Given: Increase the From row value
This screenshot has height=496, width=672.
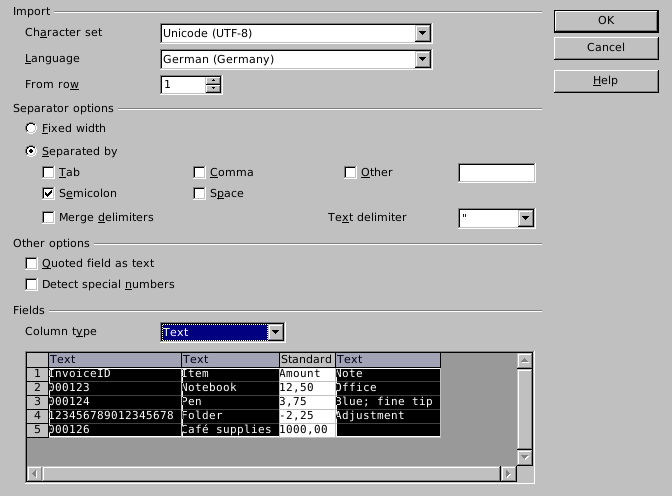Looking at the screenshot, I should point(213,81).
